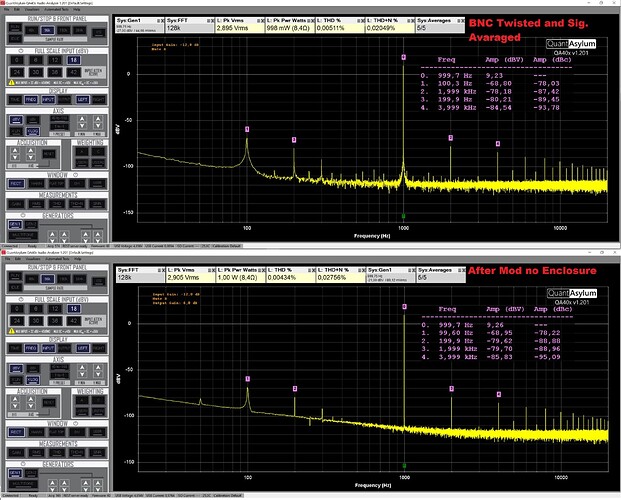Close the Sys:Gen1 tile in BNC Twisted window
The width and height of the screenshot is (621, 500).
[x=162, y=21]
